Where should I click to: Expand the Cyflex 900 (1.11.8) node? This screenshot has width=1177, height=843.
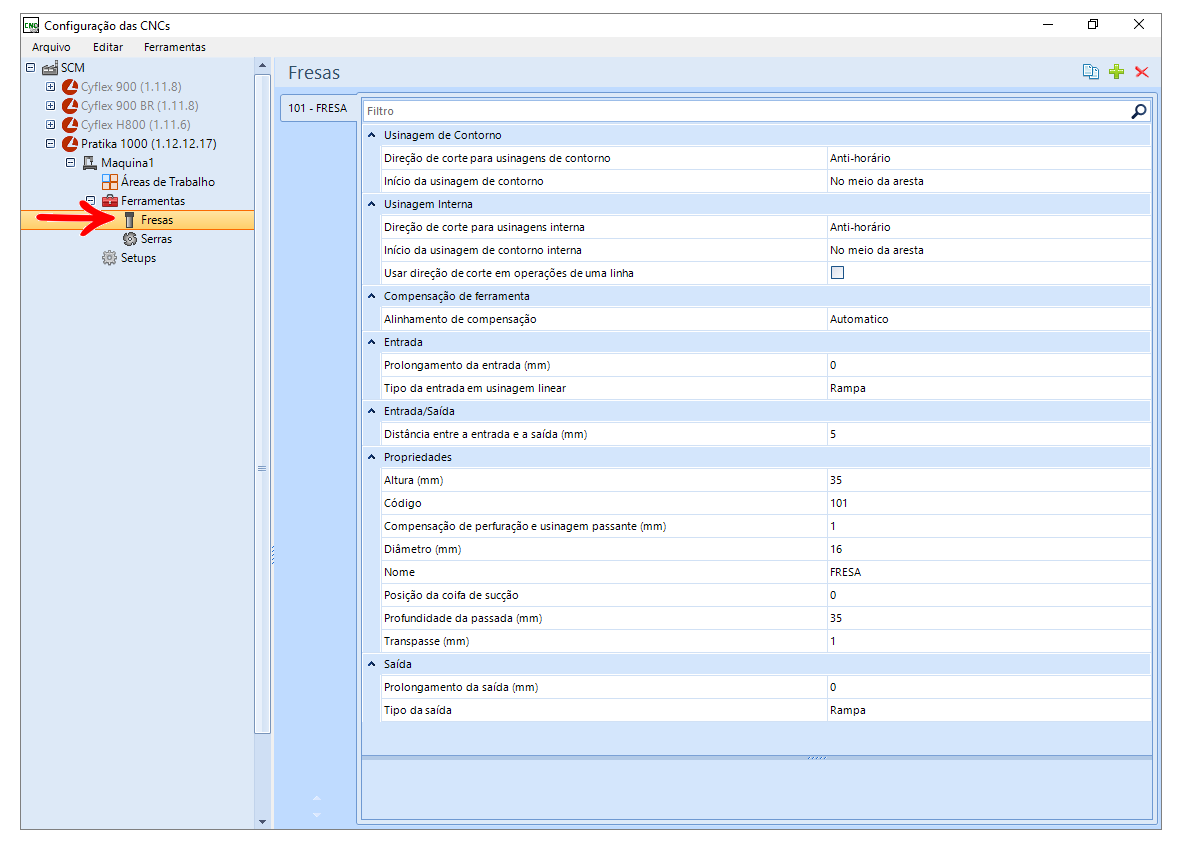pos(50,86)
